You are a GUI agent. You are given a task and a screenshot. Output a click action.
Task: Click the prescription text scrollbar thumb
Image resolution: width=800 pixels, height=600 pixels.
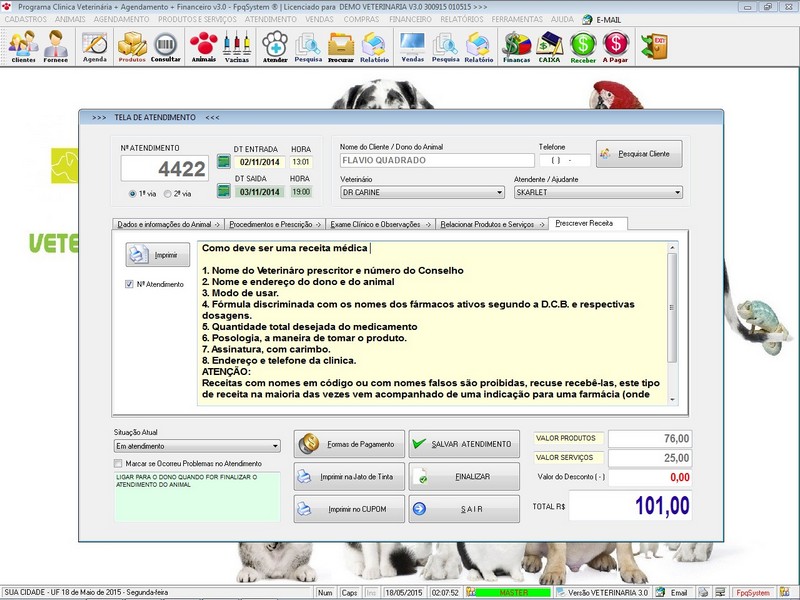pyautogui.click(x=672, y=308)
